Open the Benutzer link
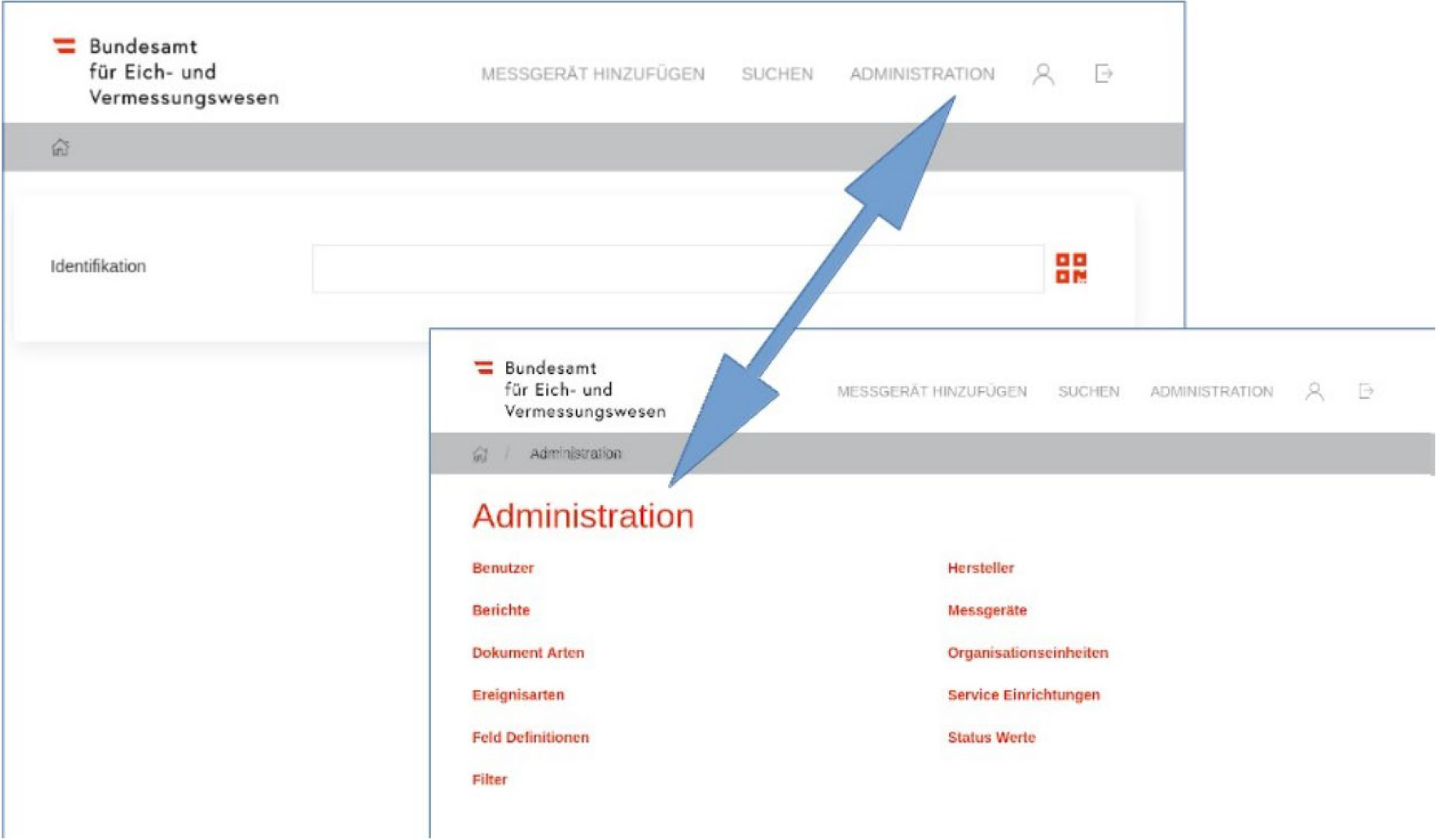This screenshot has width=1438, height=840. pos(503,568)
